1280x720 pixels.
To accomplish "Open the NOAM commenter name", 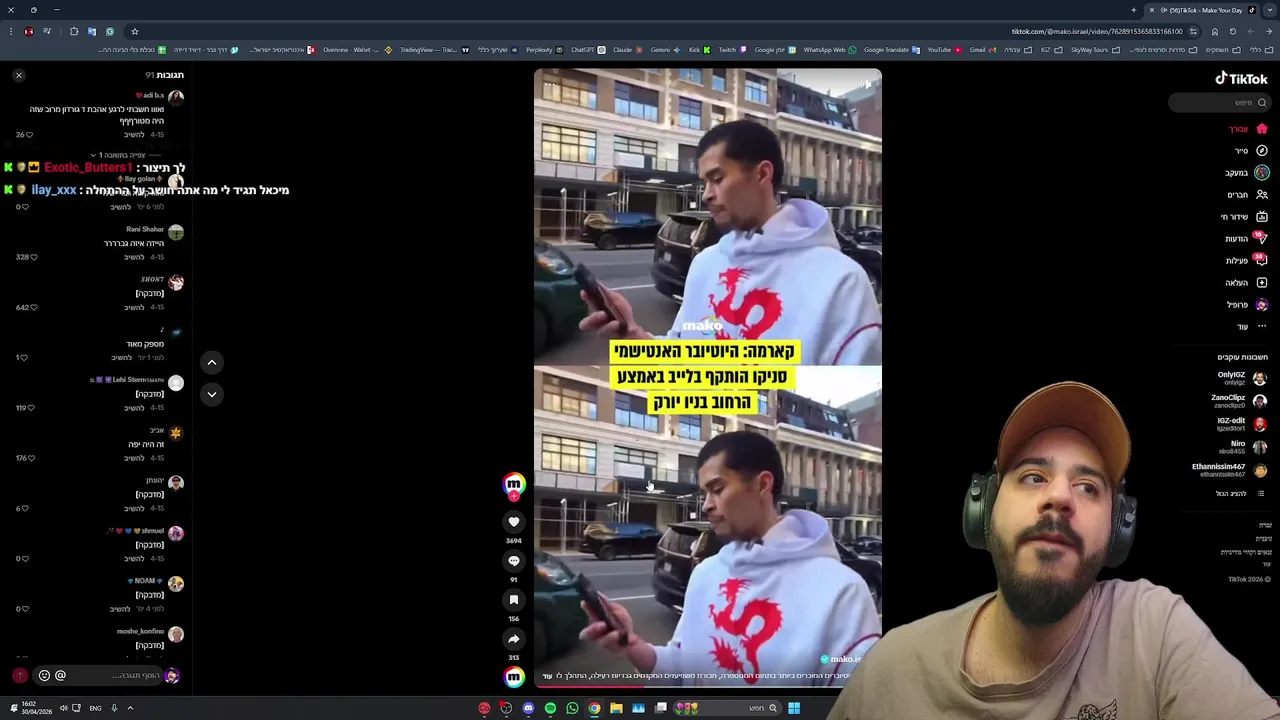I will [x=145, y=581].
